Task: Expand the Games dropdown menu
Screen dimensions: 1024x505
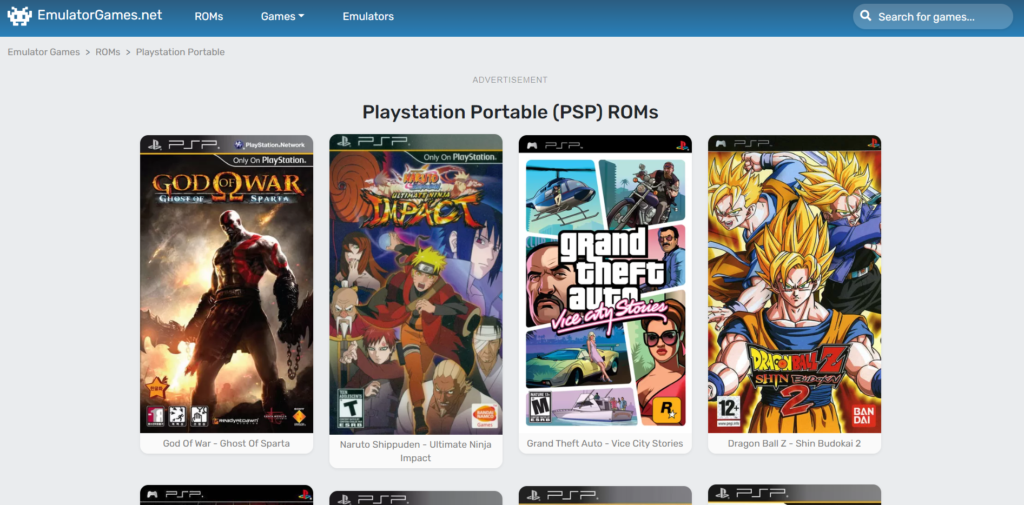Action: (x=283, y=16)
